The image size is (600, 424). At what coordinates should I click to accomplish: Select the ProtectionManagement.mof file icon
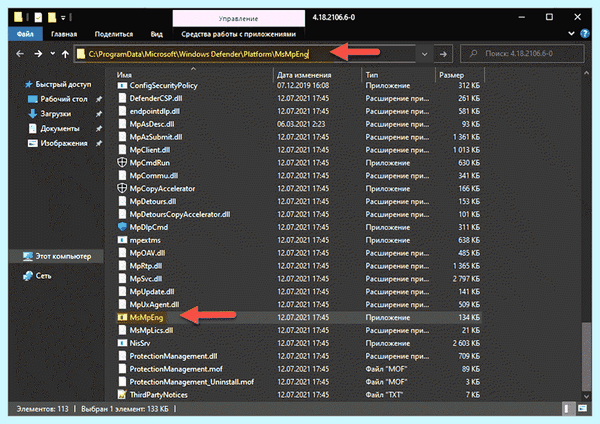click(122, 369)
